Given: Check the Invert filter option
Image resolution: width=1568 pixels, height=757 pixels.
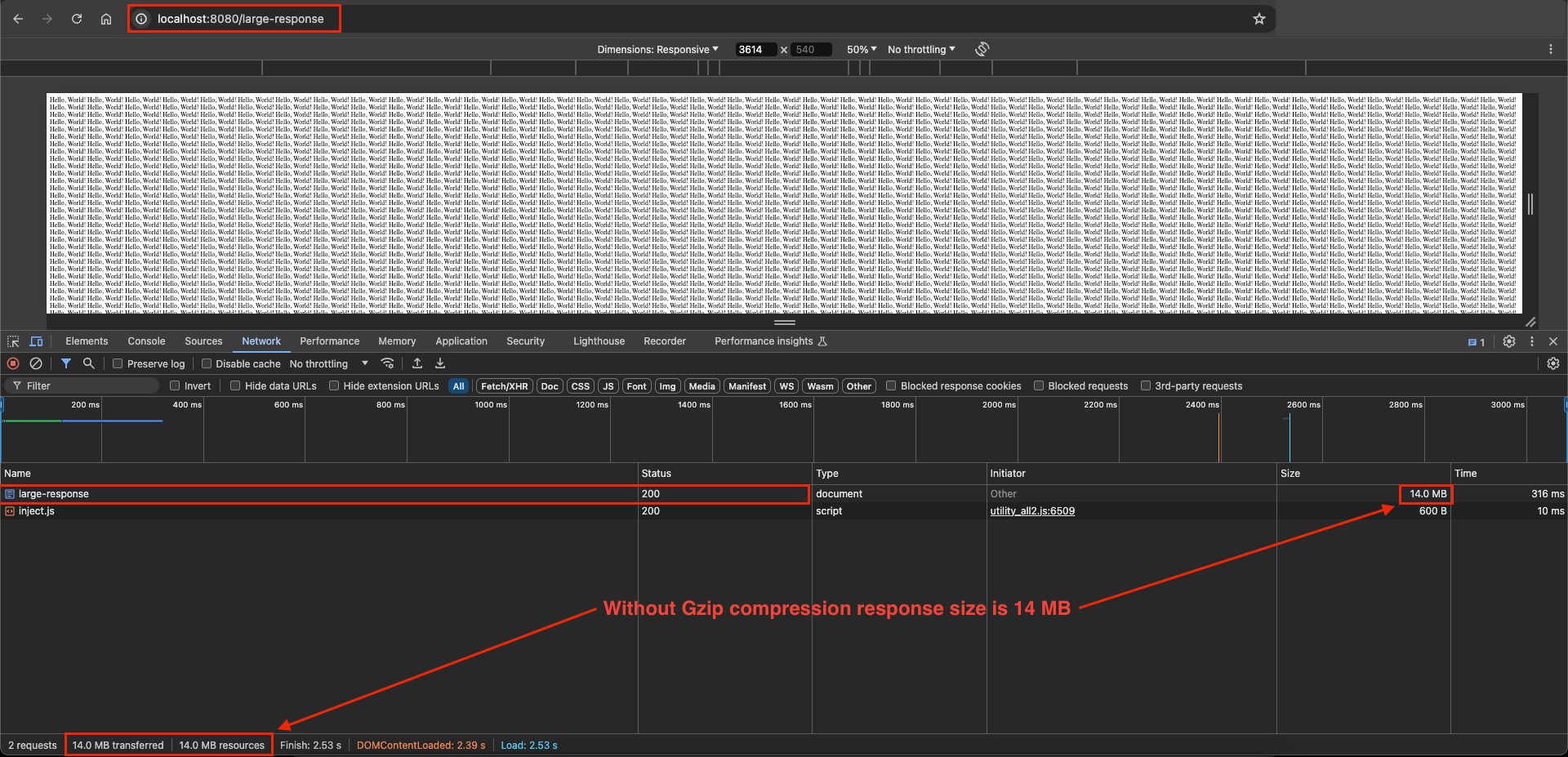Looking at the screenshot, I should [175, 385].
